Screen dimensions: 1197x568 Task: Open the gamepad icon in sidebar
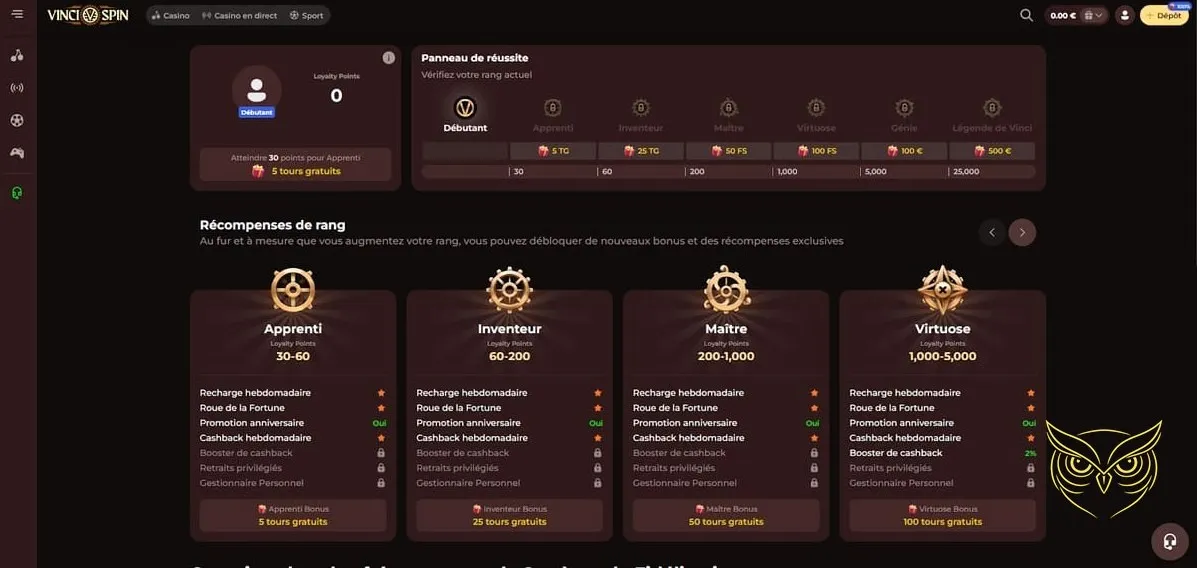click(x=17, y=153)
